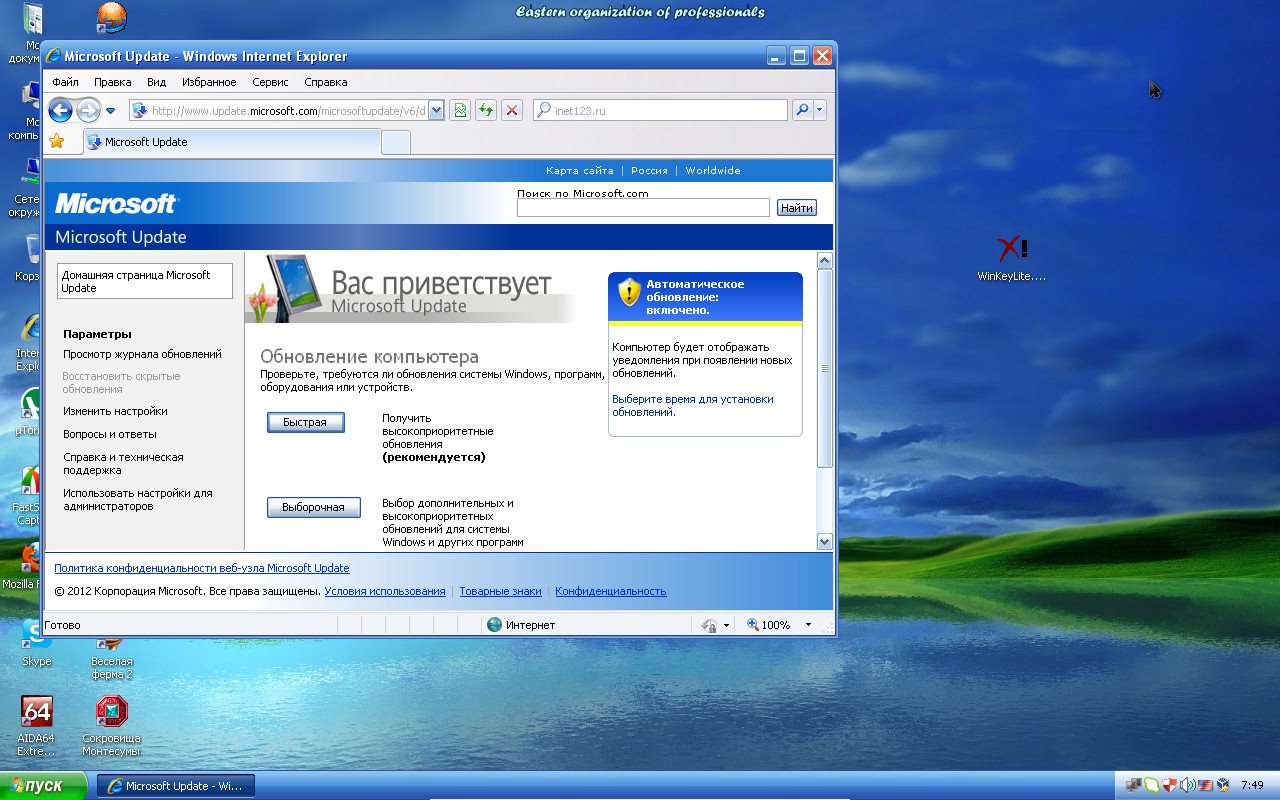Viewport: 1280px width, 800px height.
Task: Open Вопросы и ответы link
Action: coord(110,434)
